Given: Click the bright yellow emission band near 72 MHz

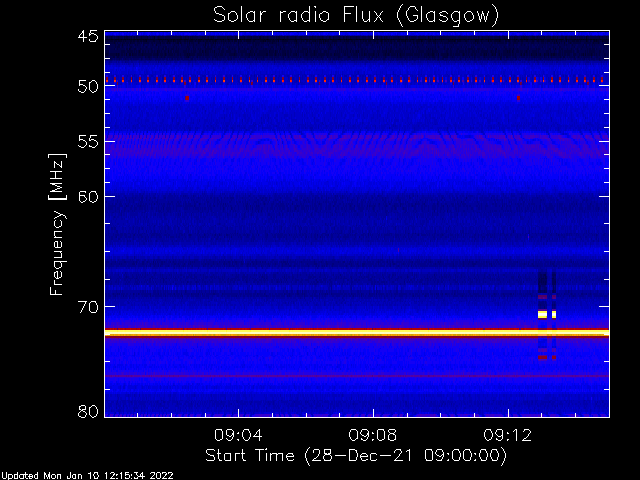Looking at the screenshot, I should click(x=357, y=333).
